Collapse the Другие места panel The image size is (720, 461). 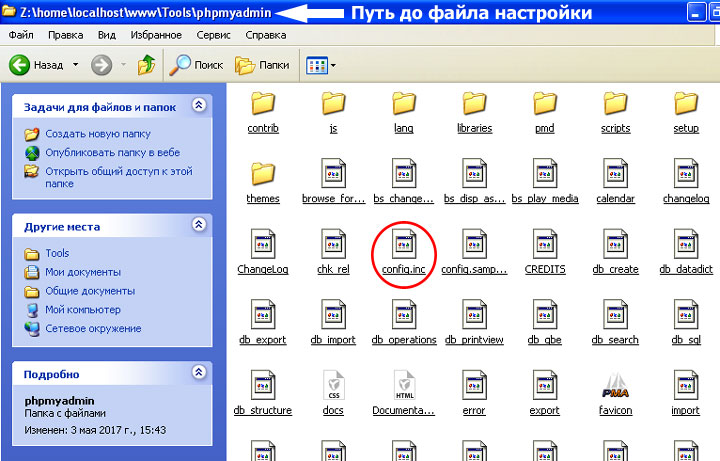199,225
